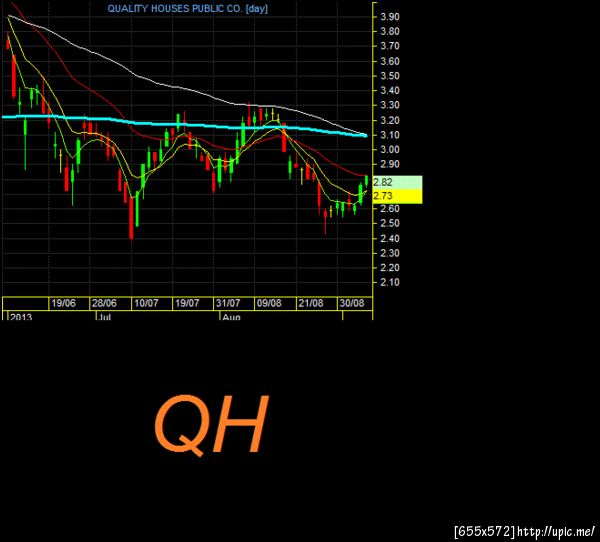The height and width of the screenshot is (542, 600).
Task: Click the 19/07 date label
Action: [187, 303]
